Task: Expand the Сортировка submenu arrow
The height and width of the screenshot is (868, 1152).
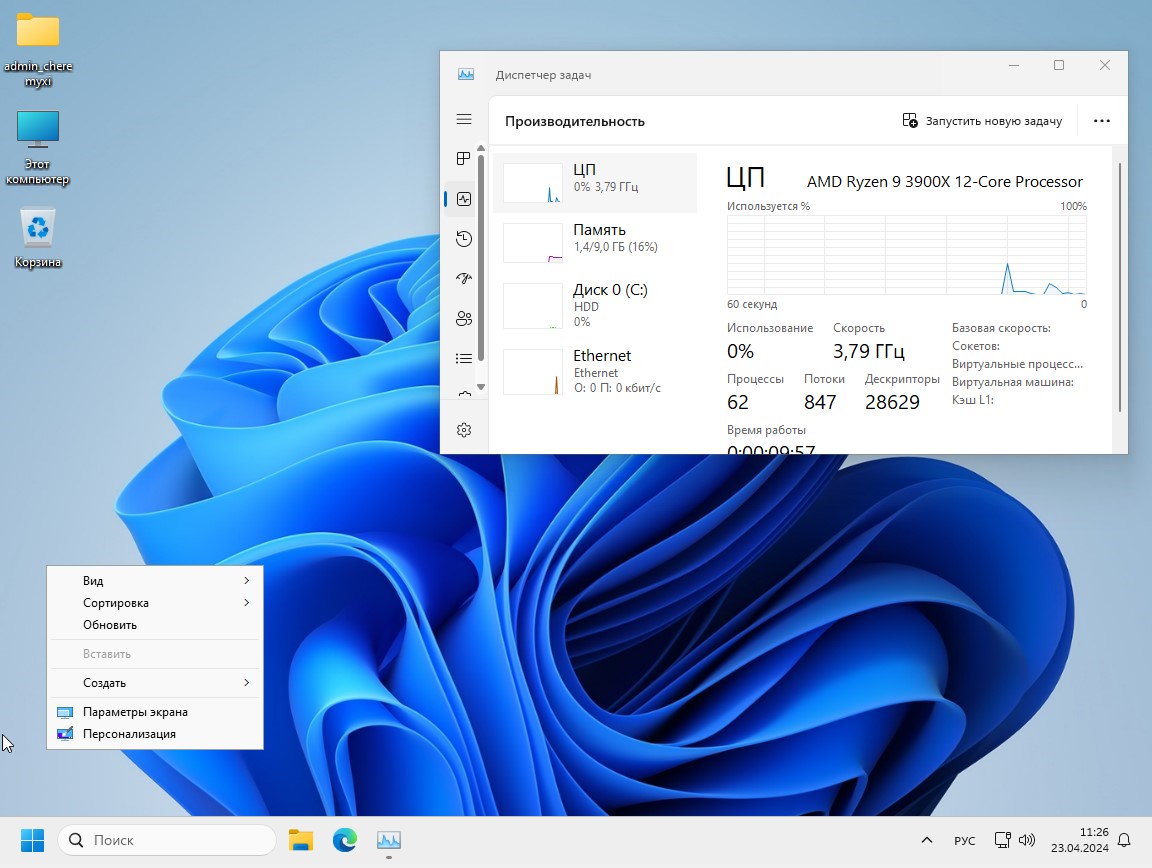Action: click(x=247, y=603)
